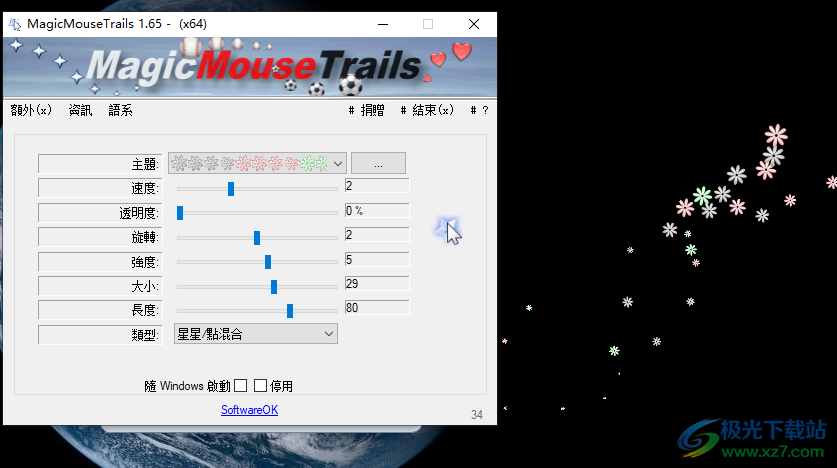This screenshot has height=468, width=837.
Task: Click the counter number 34
Action: pyautogui.click(x=477, y=415)
